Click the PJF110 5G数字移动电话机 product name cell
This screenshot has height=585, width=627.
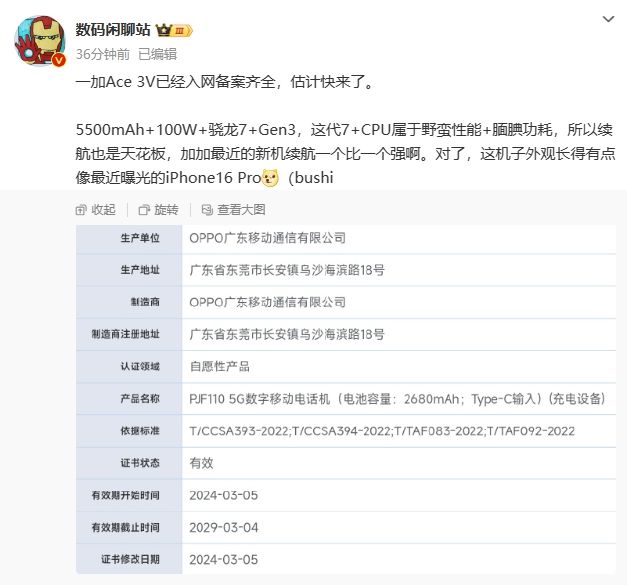coord(398,399)
